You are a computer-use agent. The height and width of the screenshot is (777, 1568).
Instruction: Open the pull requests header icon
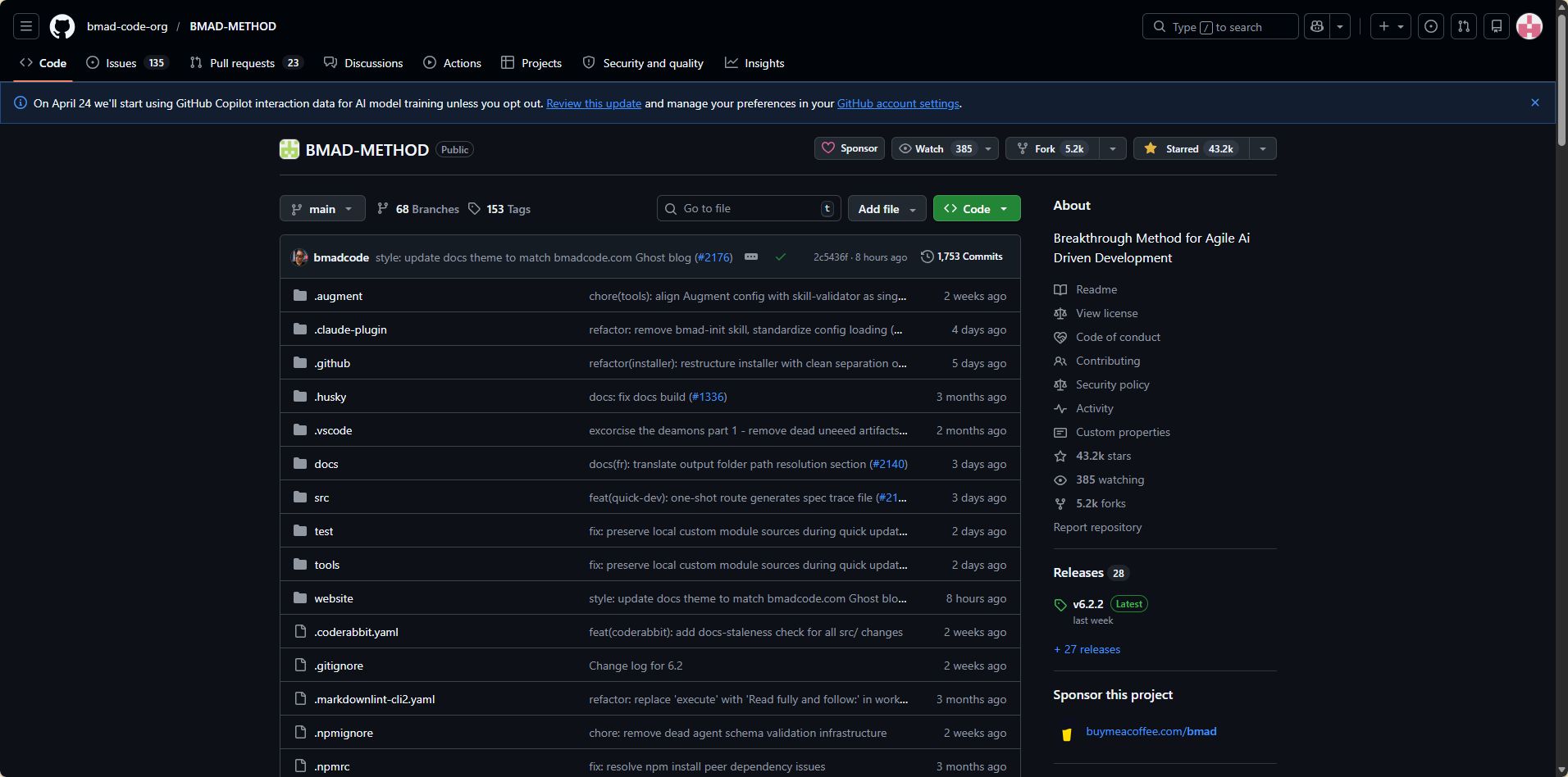[1464, 27]
